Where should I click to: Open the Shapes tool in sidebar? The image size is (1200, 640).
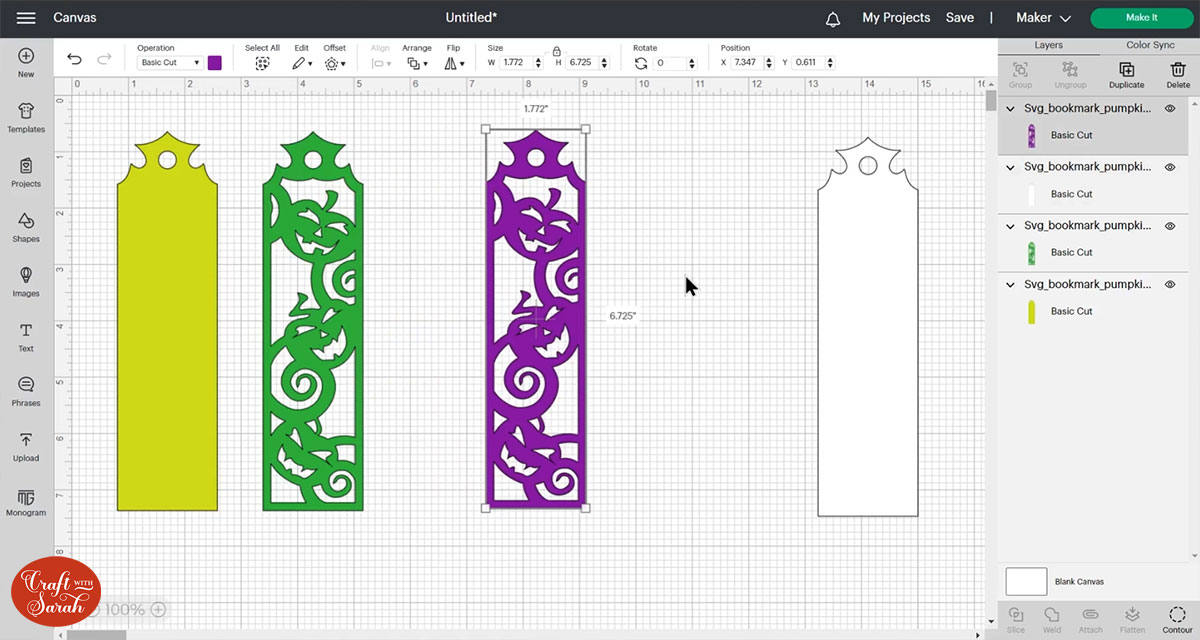click(x=26, y=226)
